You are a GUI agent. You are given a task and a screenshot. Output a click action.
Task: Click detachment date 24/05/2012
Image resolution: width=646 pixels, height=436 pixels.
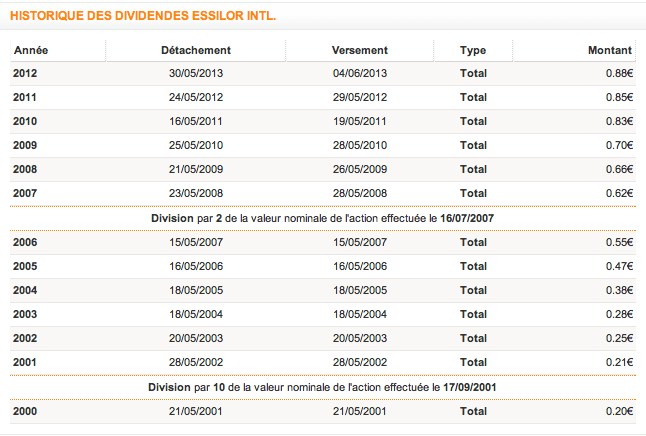[196, 97]
